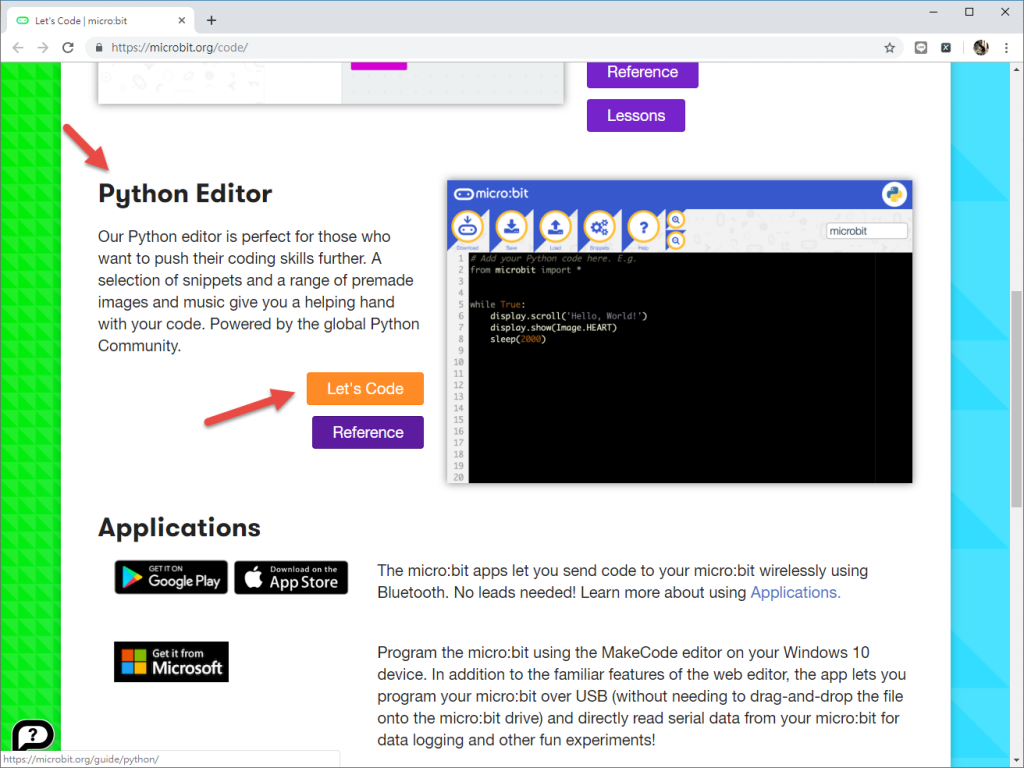Click the lower magnifier zoom icon
The width and height of the screenshot is (1024, 768).
click(676, 241)
